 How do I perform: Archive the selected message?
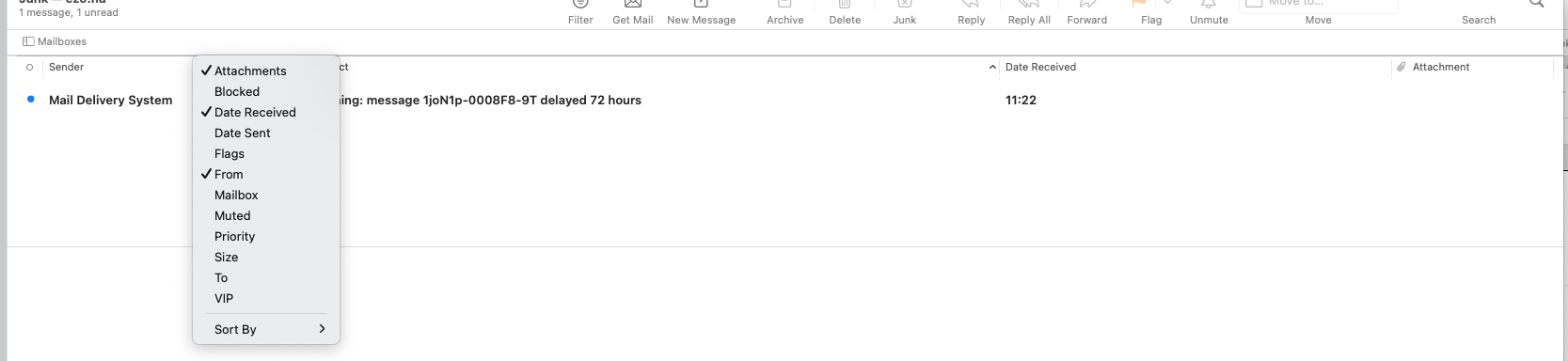pyautogui.click(x=784, y=12)
